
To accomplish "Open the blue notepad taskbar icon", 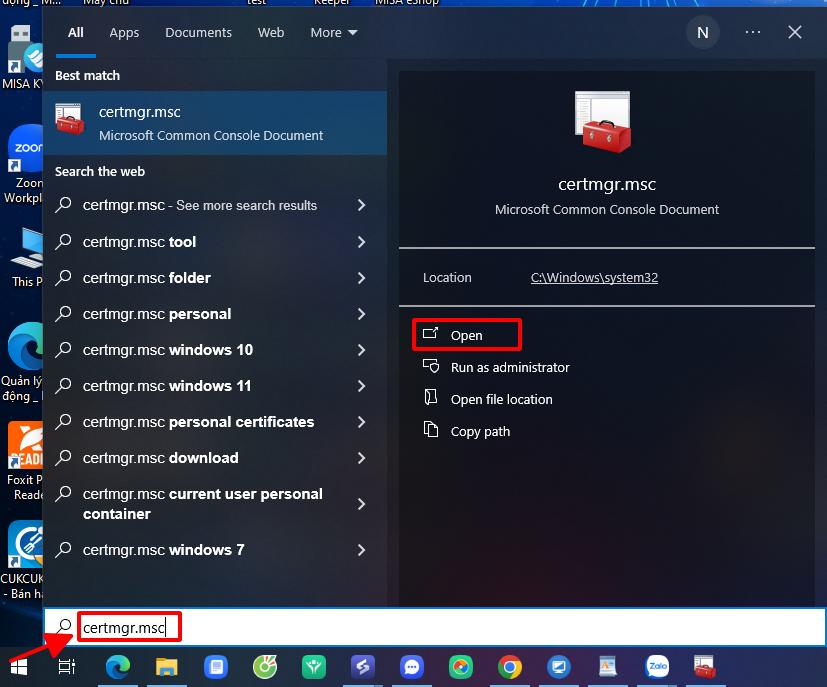I will [x=216, y=667].
